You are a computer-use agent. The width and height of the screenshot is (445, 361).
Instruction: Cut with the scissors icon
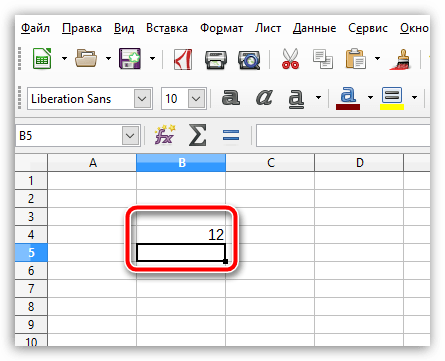point(290,59)
